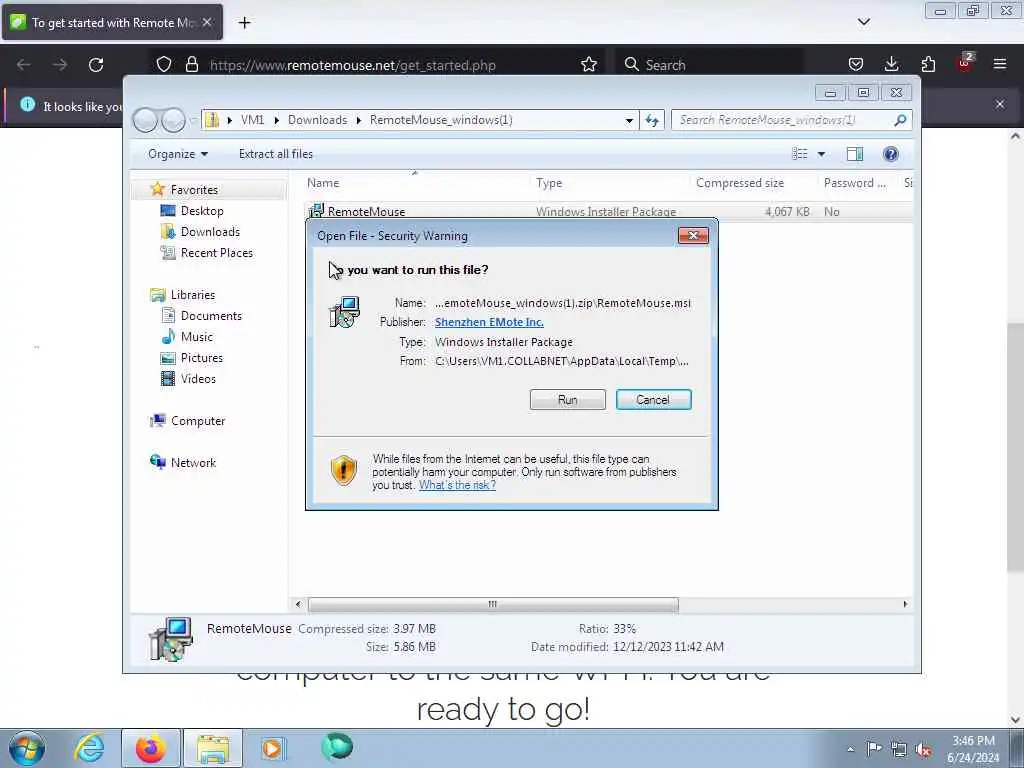Sort by Compressed size column header
The width and height of the screenshot is (1024, 768).
click(739, 183)
